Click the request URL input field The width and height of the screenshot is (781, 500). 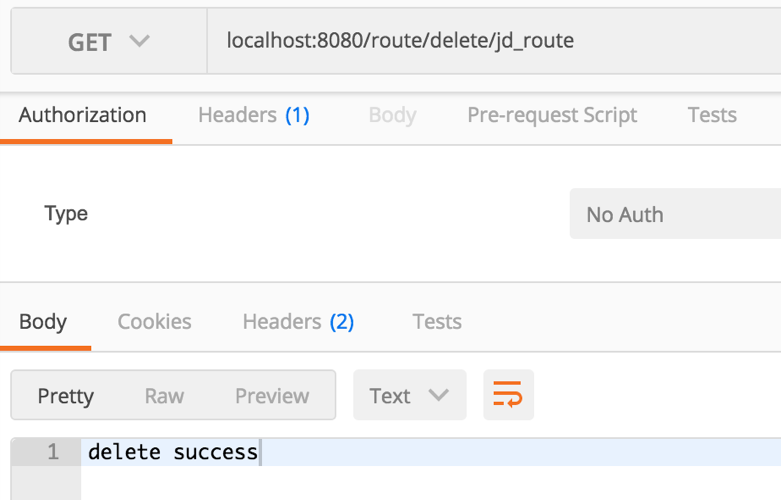[490, 42]
